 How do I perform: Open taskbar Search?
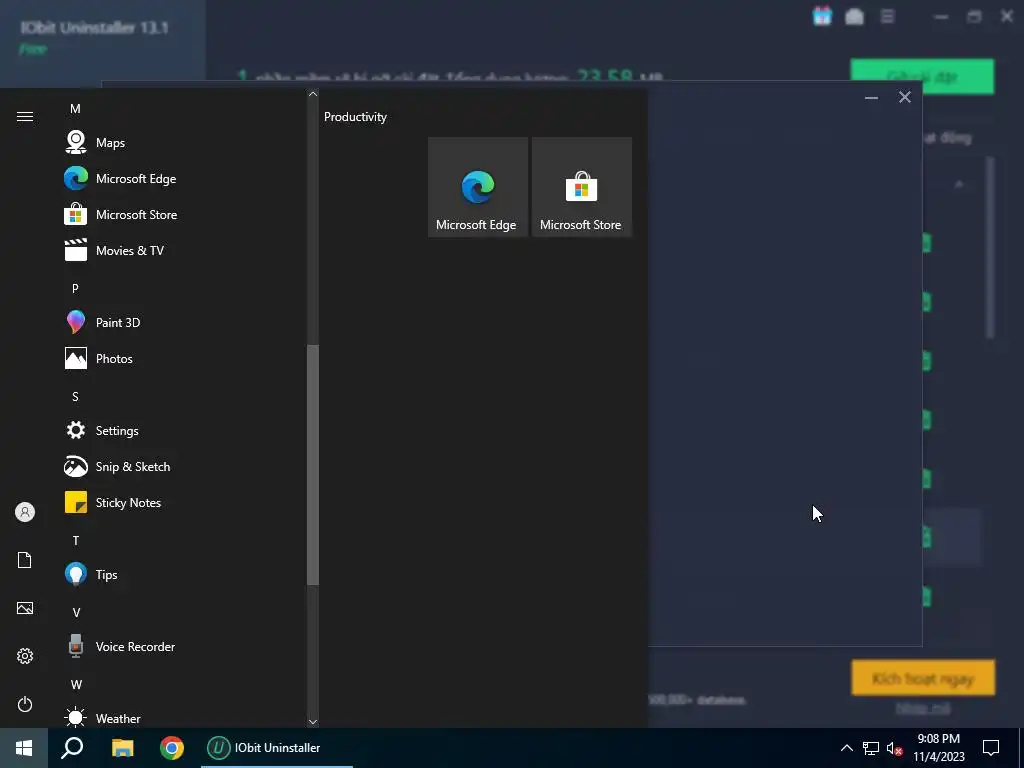tap(72, 748)
